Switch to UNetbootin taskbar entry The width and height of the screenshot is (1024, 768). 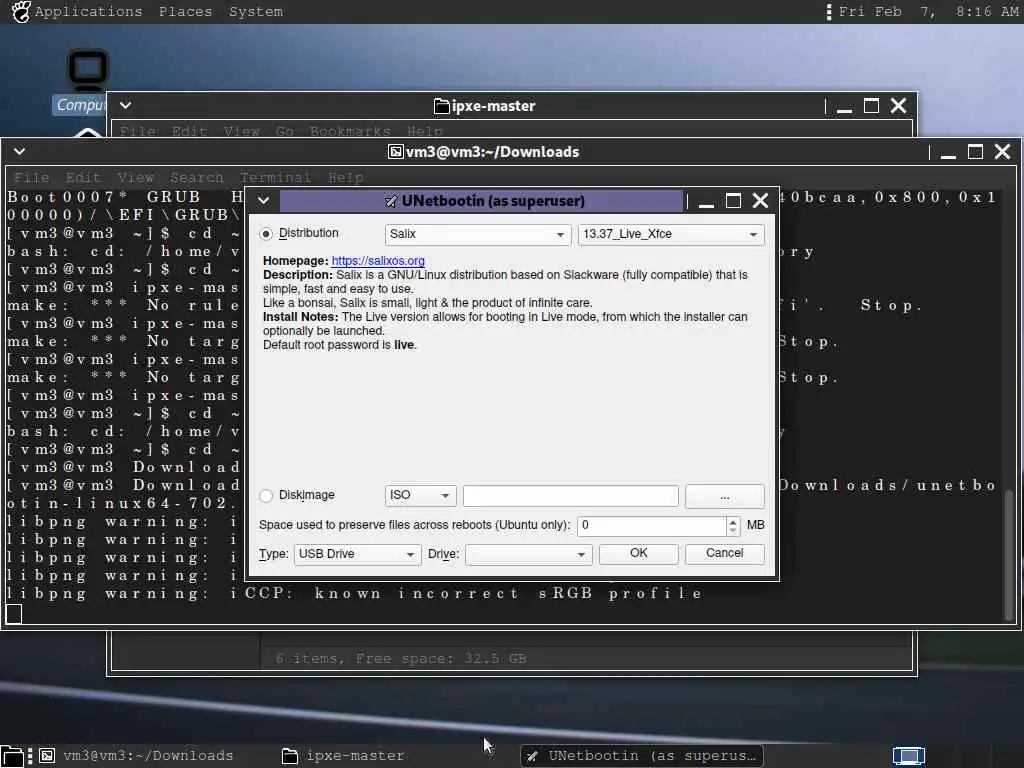[x=642, y=756]
